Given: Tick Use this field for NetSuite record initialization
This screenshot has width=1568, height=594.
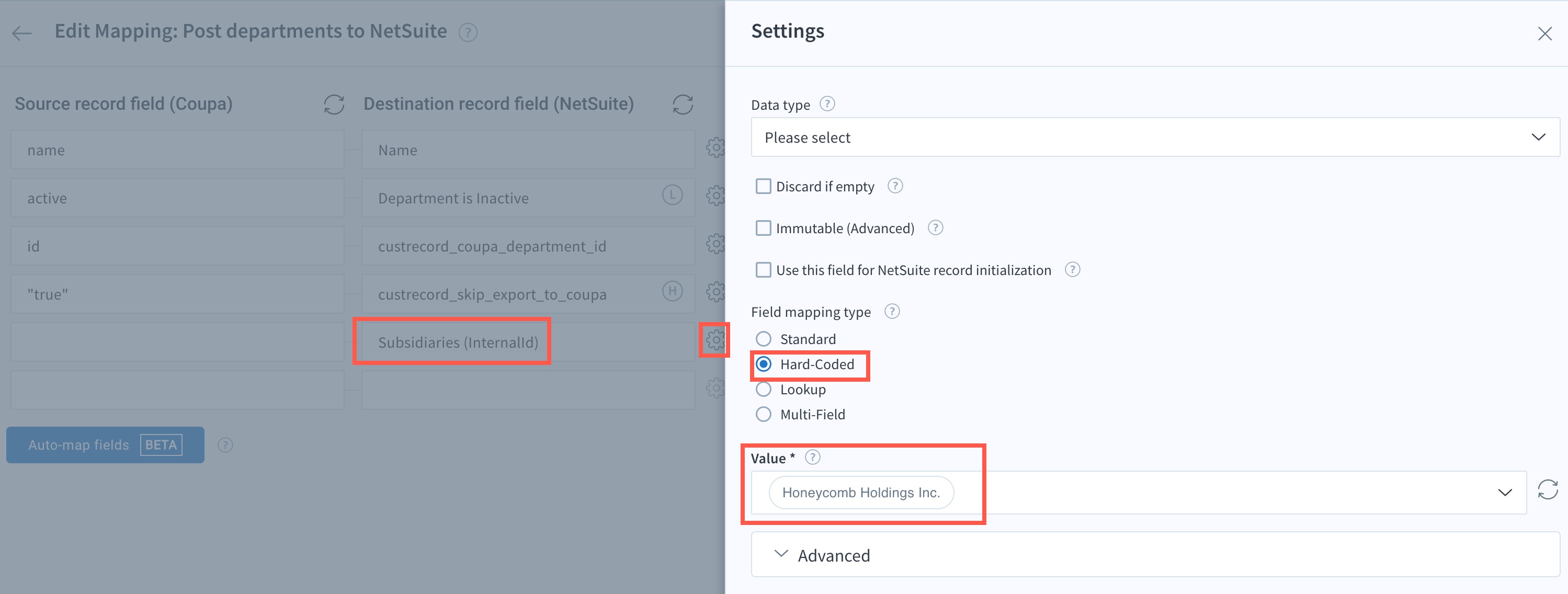Looking at the screenshot, I should click(763, 270).
